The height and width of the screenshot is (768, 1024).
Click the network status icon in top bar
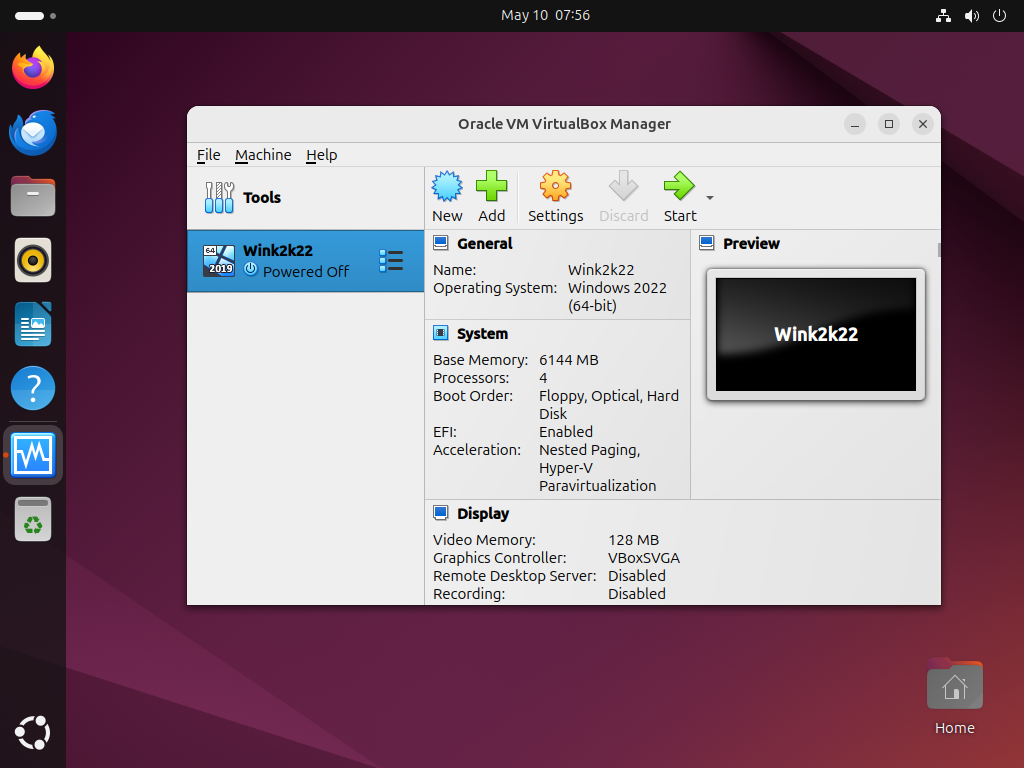click(x=943, y=16)
